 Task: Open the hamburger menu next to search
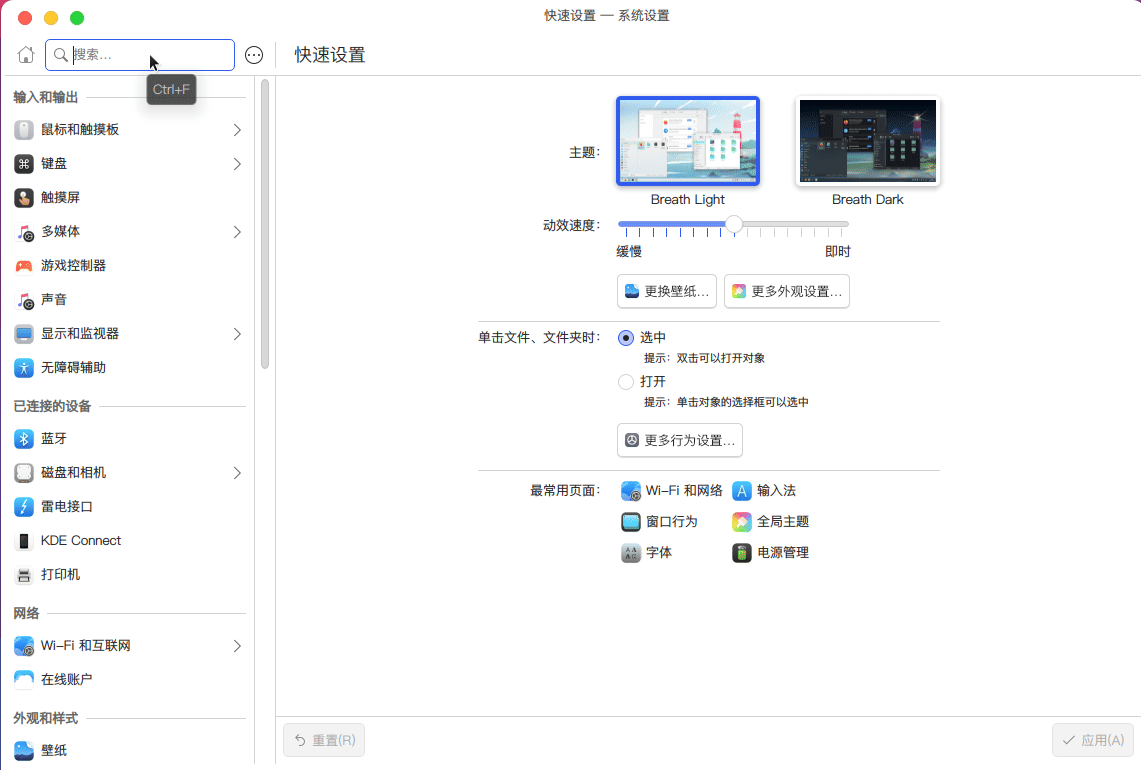click(254, 55)
